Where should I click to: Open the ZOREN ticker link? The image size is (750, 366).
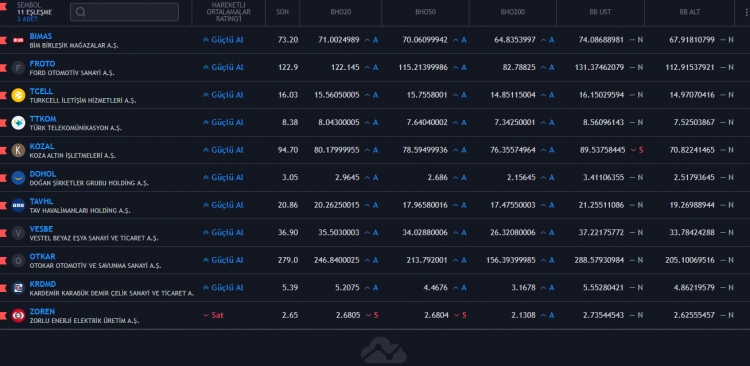42,311
